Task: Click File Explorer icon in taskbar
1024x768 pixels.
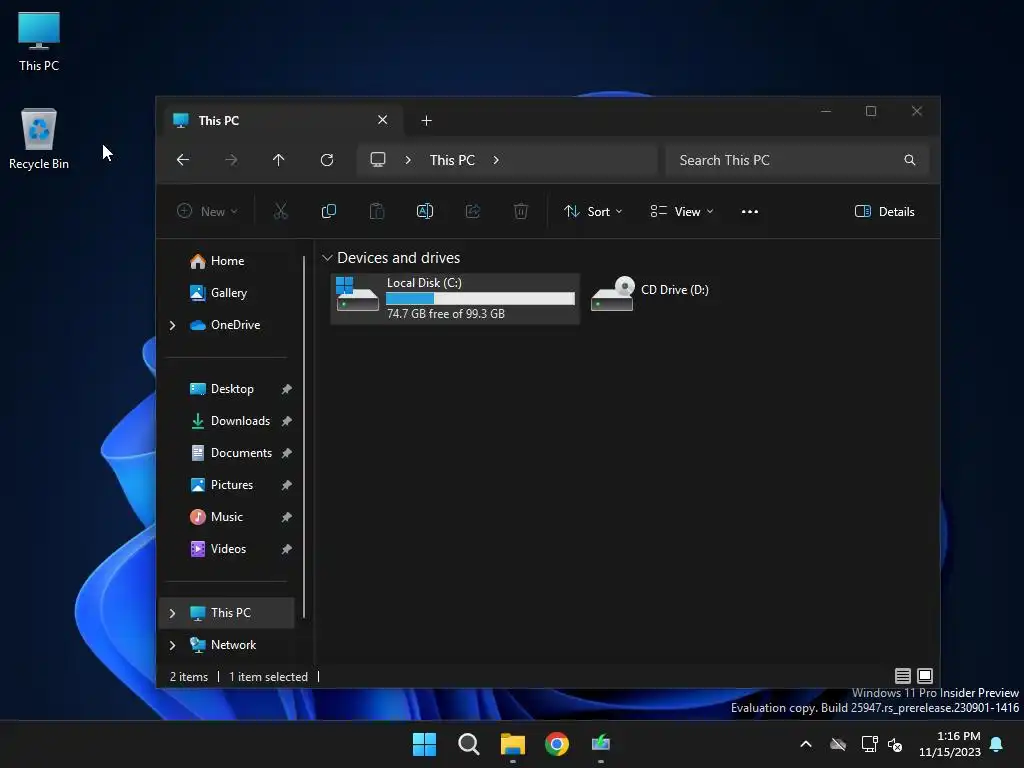Action: tap(513, 744)
